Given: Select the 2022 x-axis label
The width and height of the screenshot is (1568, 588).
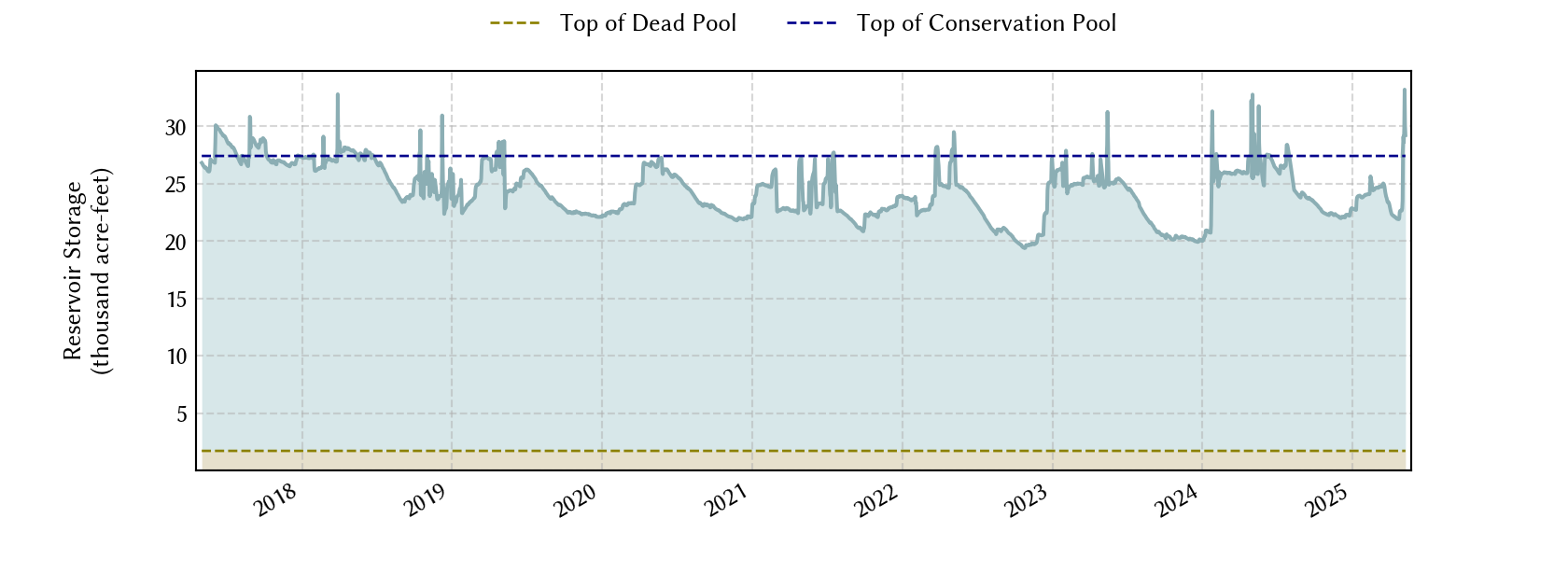Looking at the screenshot, I should (x=876, y=501).
